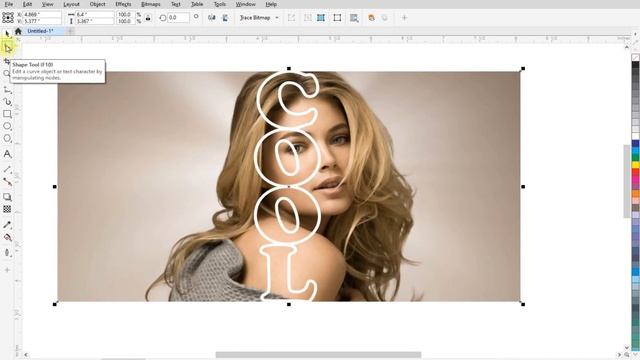Add a new document tab

[x=70, y=31]
